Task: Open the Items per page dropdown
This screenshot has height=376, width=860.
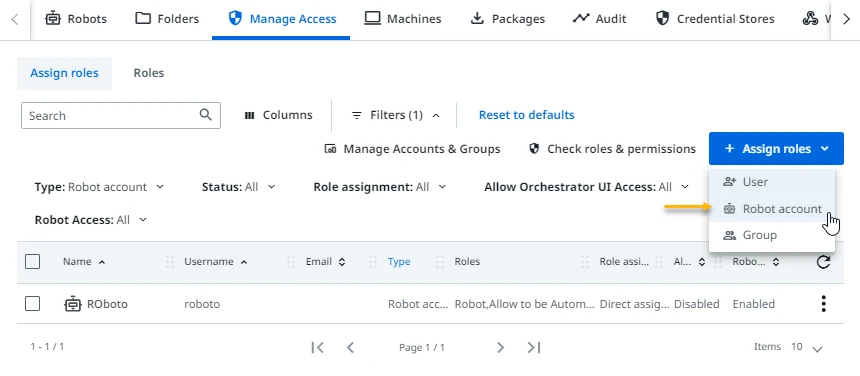Action: point(806,347)
